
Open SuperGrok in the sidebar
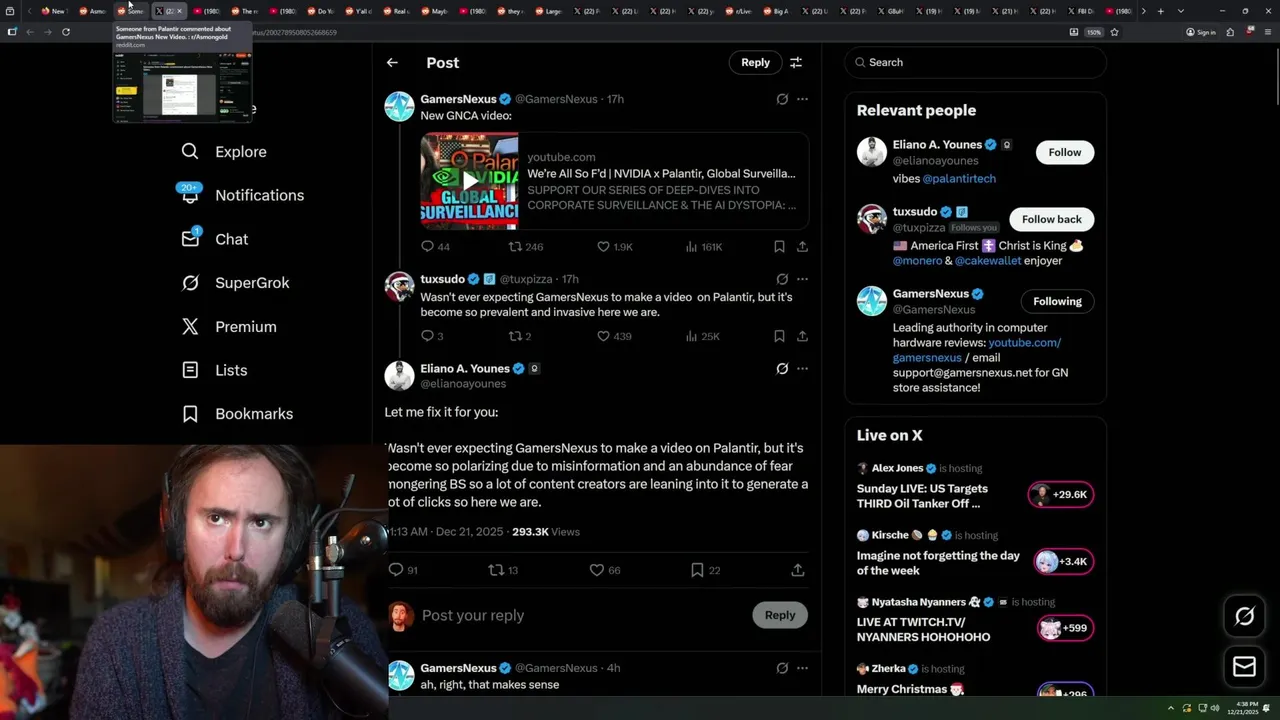235,283
